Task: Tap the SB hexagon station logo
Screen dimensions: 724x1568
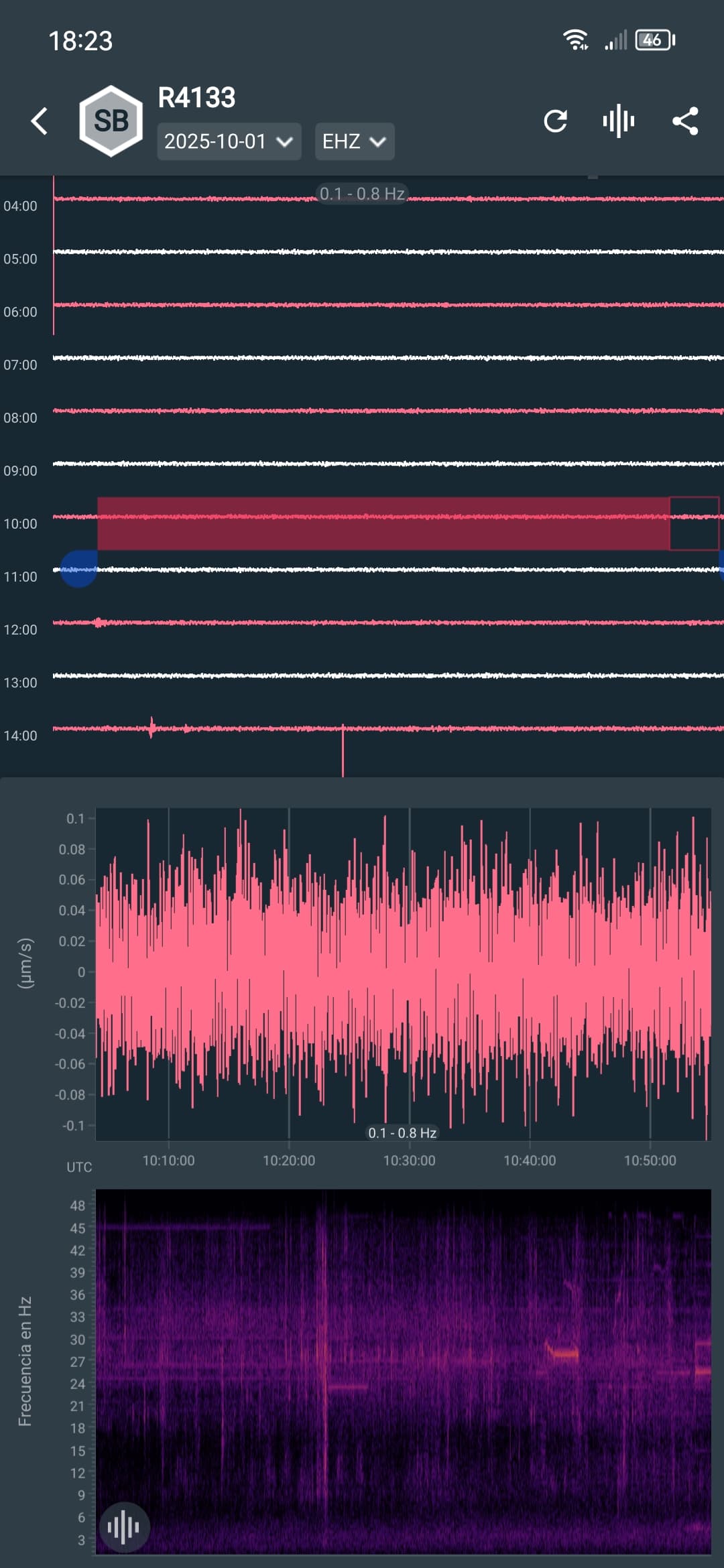Action: (111, 121)
